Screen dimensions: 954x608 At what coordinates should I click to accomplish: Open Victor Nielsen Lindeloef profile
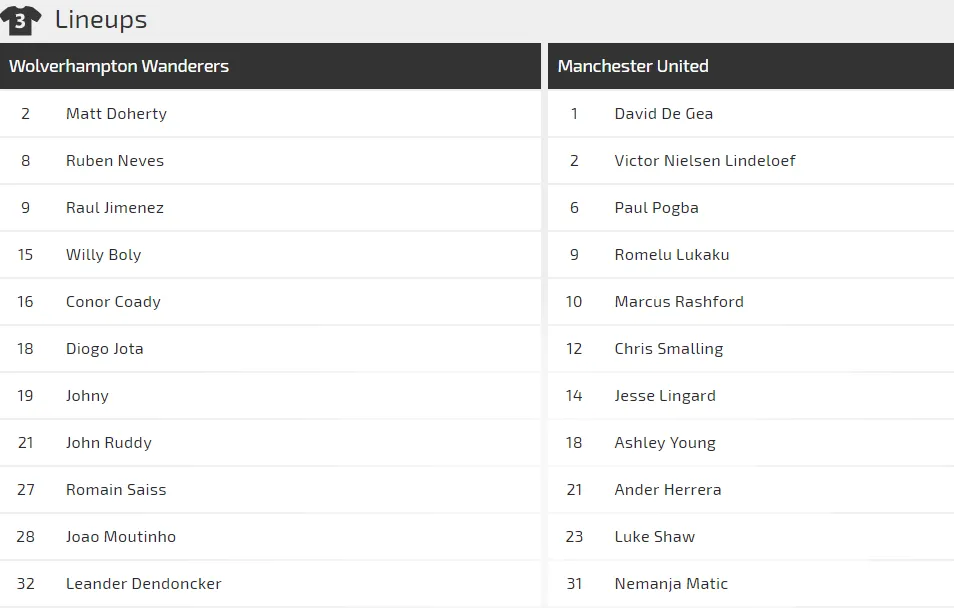(705, 161)
